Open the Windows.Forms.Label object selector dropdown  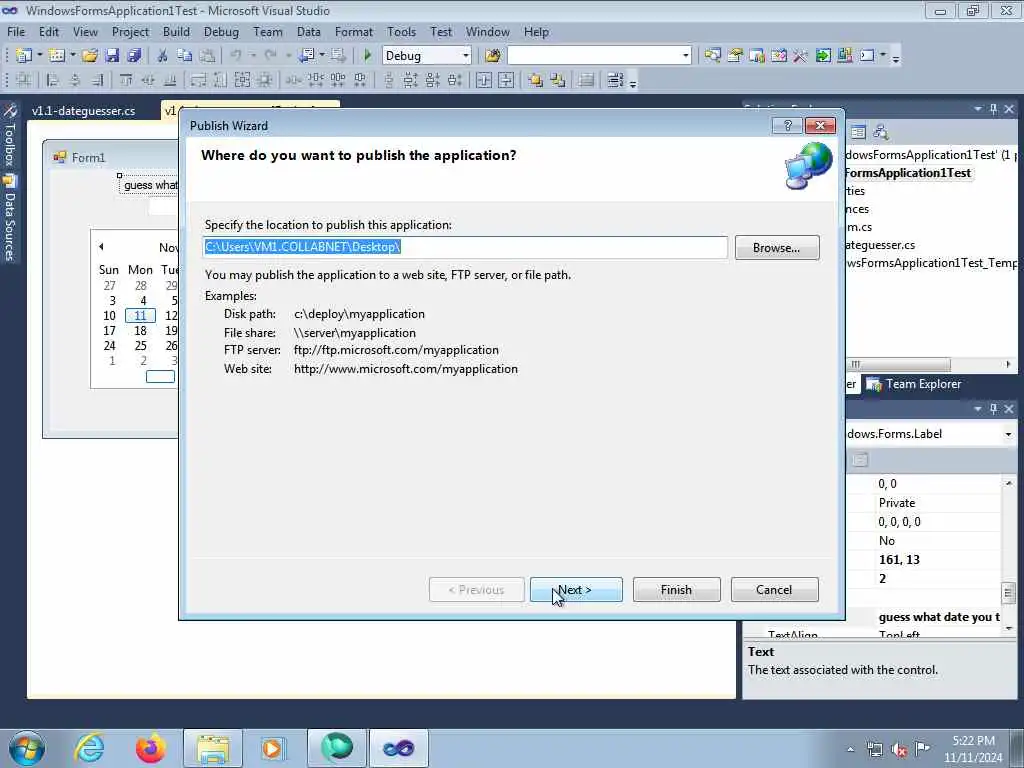coord(1008,434)
